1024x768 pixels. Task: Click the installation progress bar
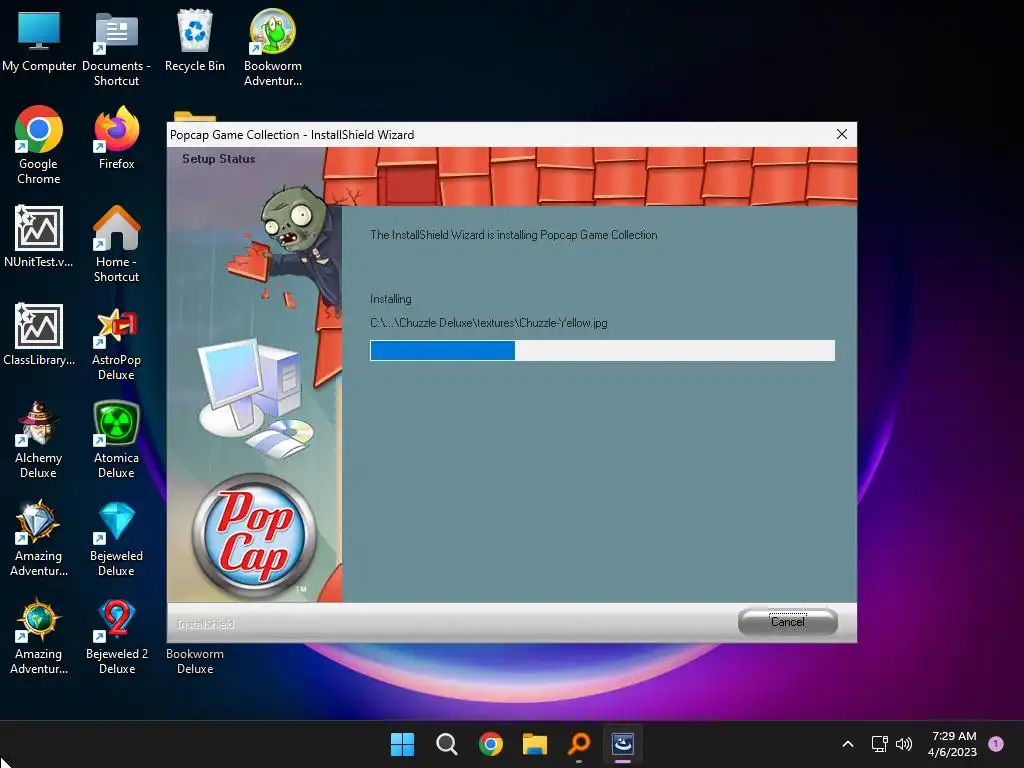[x=602, y=350]
